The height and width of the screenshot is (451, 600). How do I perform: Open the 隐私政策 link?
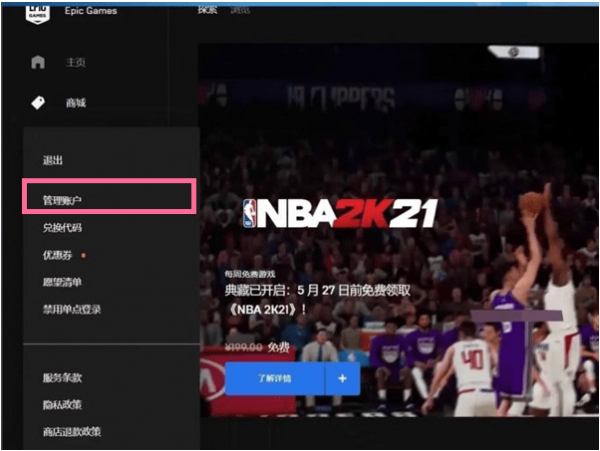tap(62, 404)
